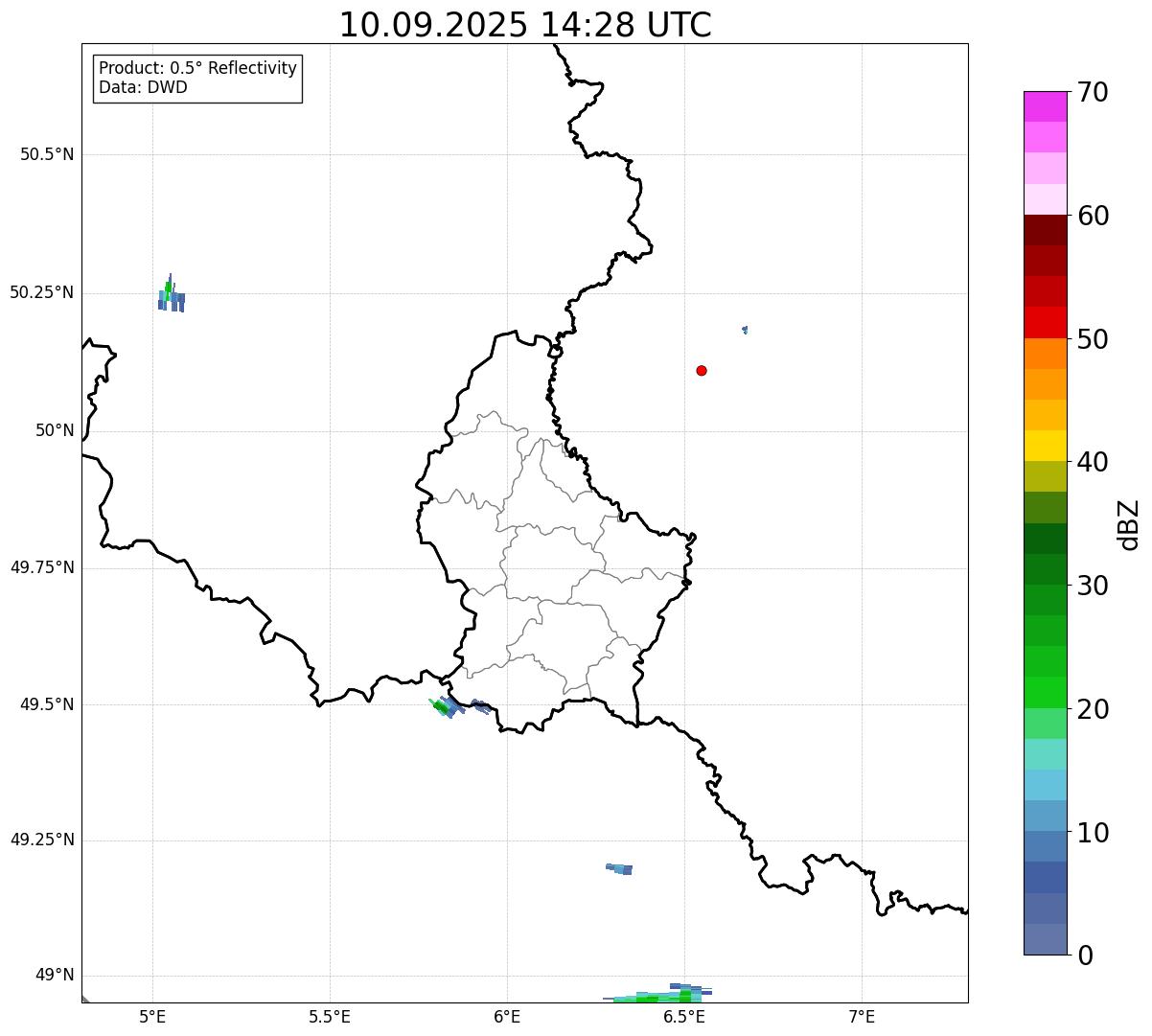Select the yellow swatch just above 40

(x=1045, y=446)
